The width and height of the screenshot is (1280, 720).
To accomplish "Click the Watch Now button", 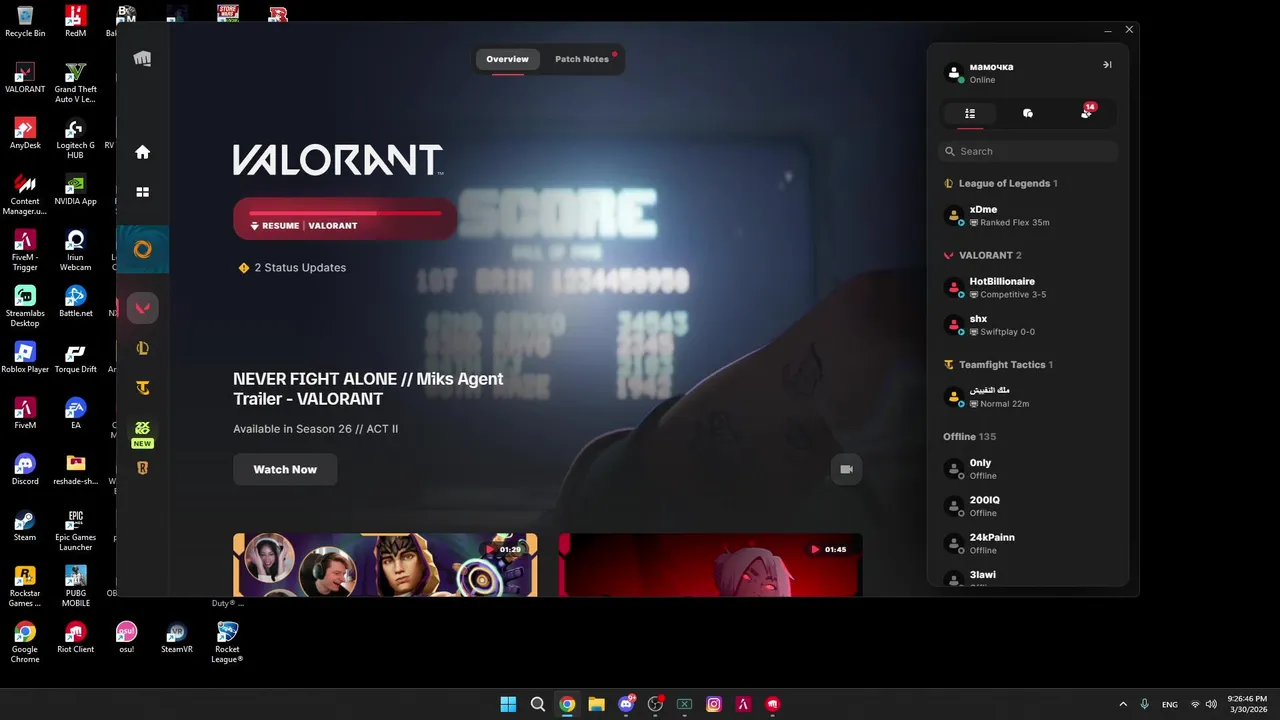I will pos(285,469).
